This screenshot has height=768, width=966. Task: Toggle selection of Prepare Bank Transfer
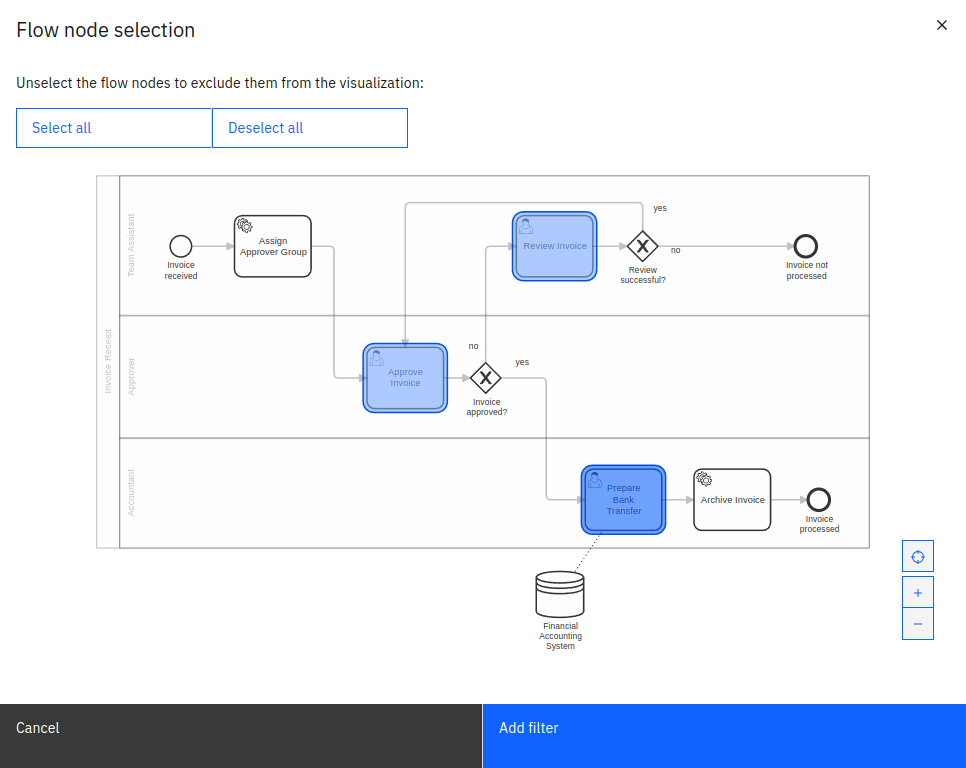tap(622, 499)
